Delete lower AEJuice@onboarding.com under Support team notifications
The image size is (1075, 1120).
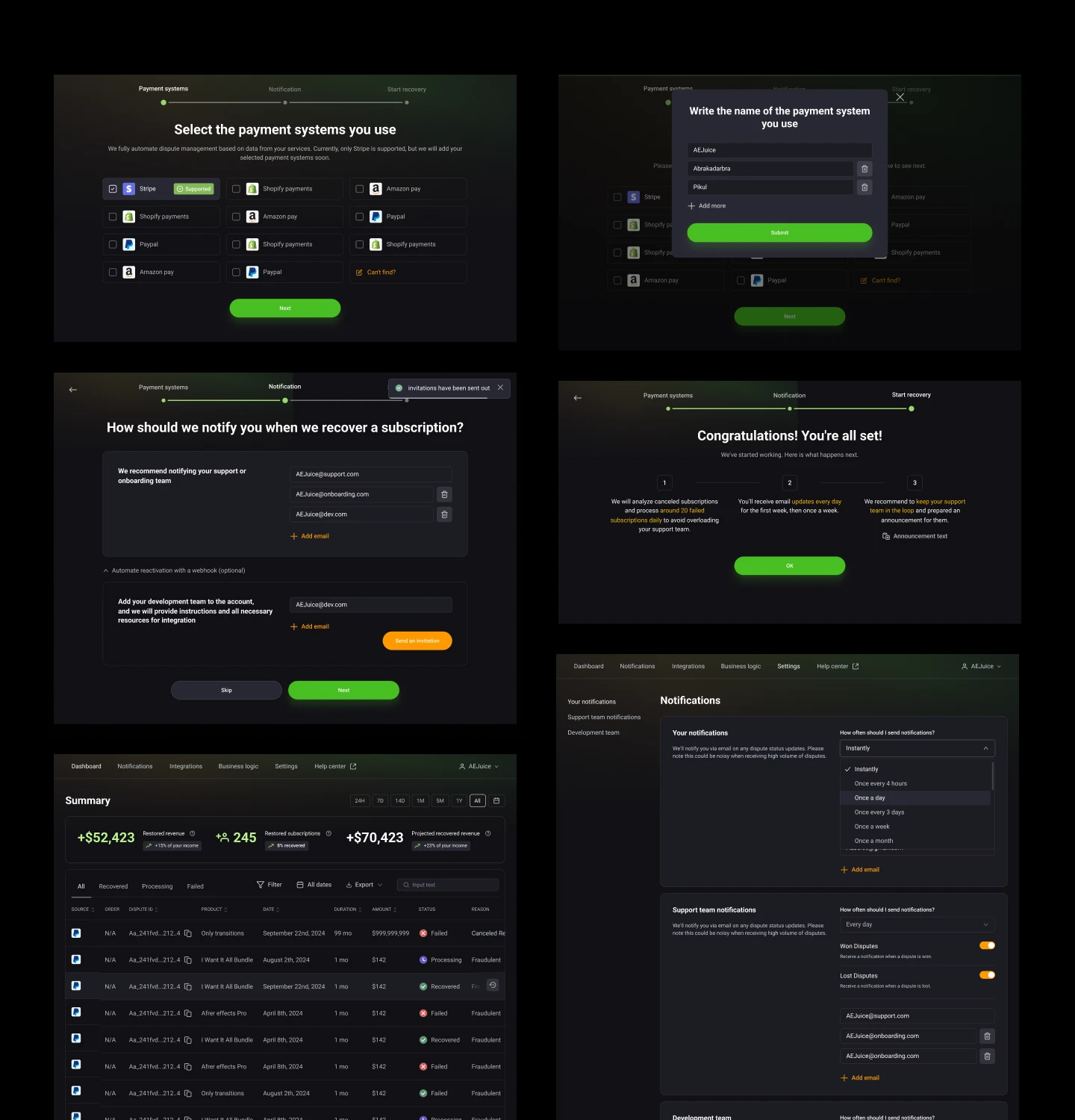pos(987,1056)
